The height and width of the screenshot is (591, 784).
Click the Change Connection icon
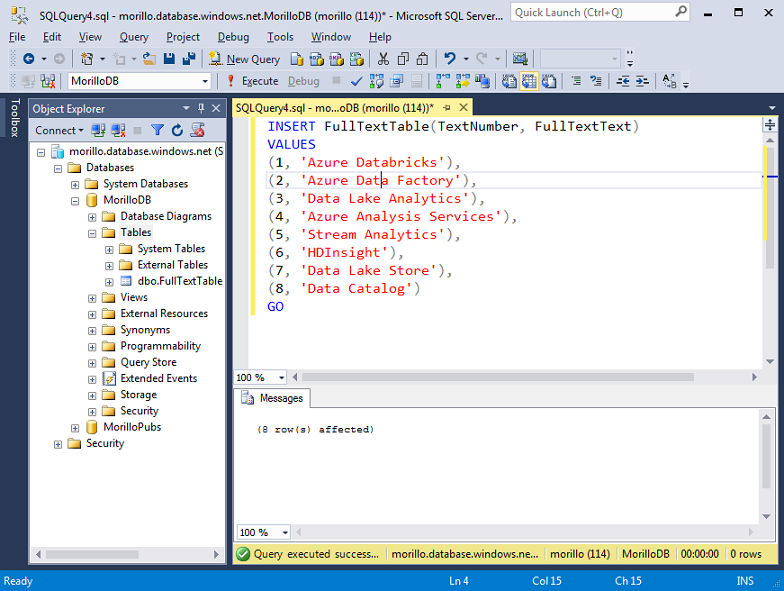click(x=48, y=81)
